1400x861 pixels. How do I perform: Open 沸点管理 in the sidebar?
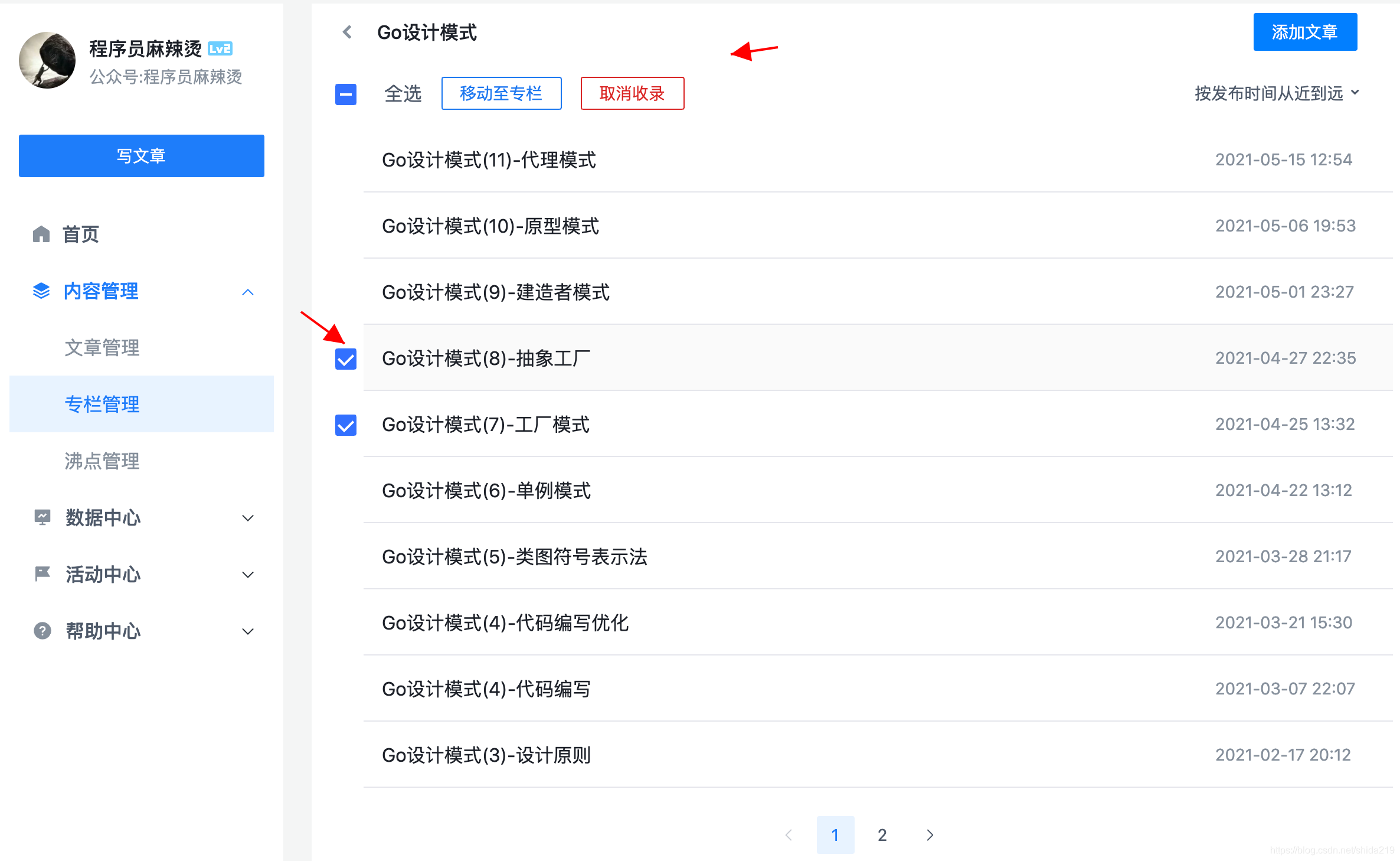point(102,461)
